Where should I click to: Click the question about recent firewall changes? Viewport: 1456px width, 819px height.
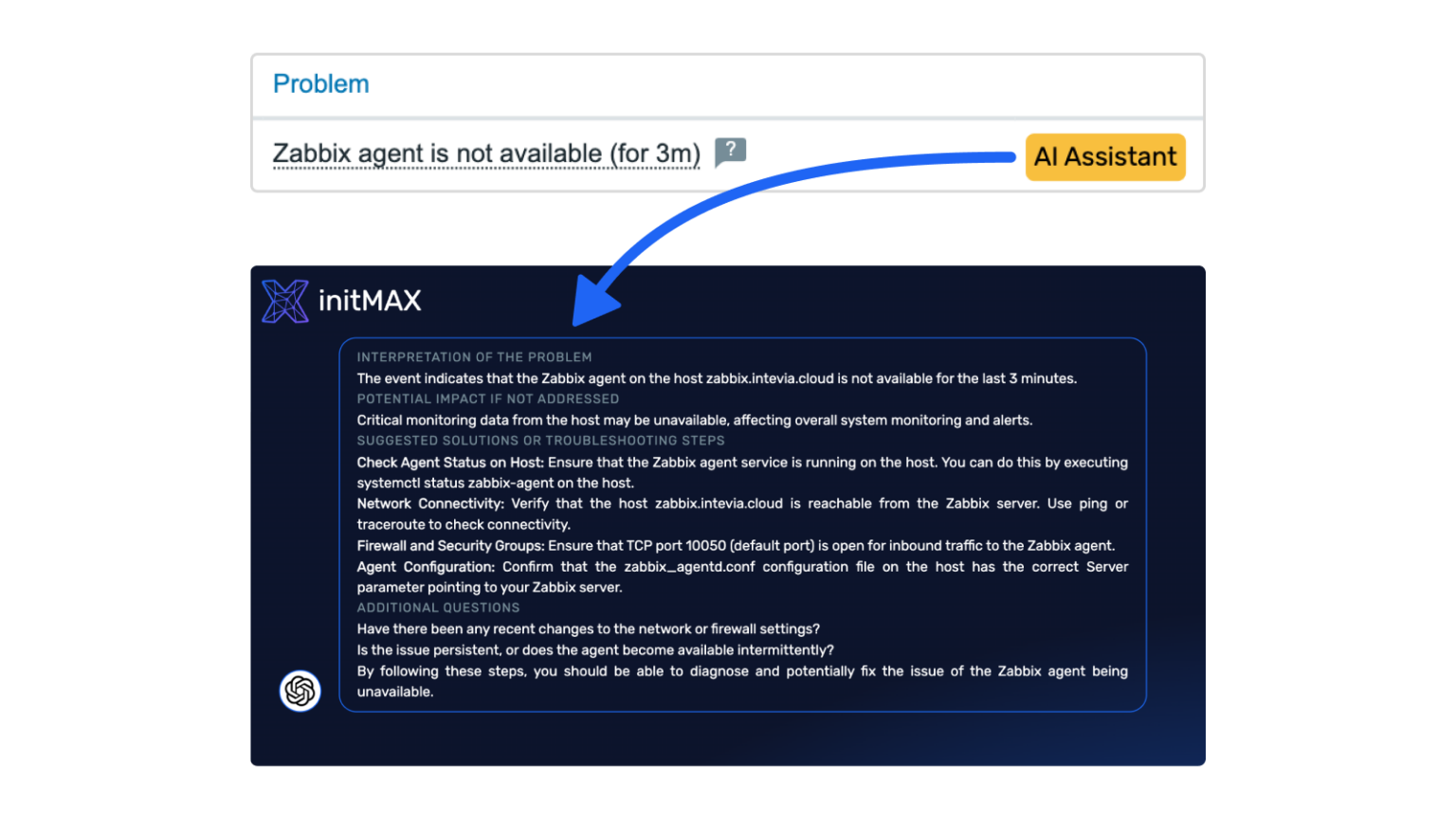(588, 629)
